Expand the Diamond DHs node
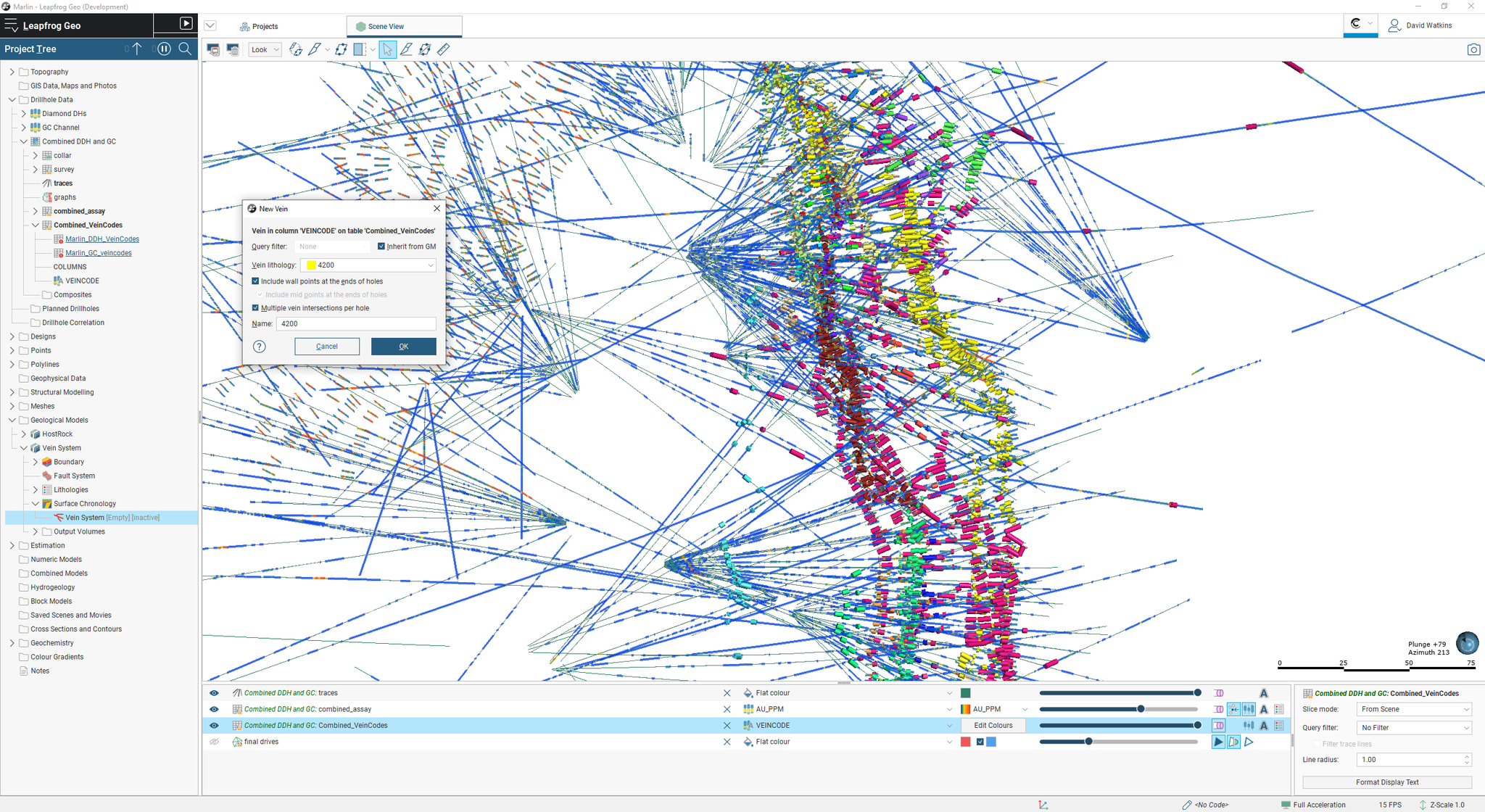Screen dimensions: 1485x812 (23, 114)
